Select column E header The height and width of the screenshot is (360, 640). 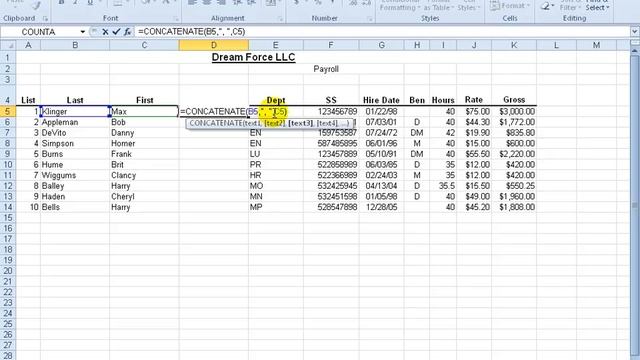click(x=276, y=45)
